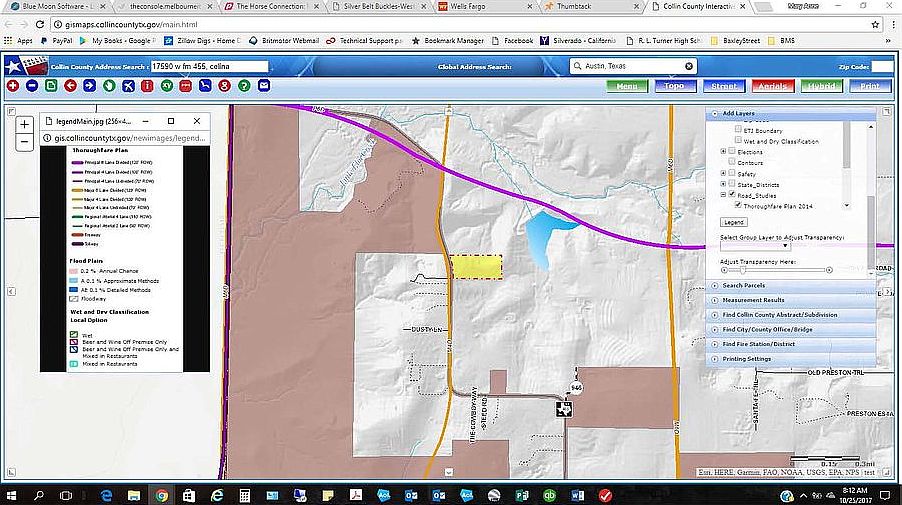Open the red Google street-view icon

click(224, 86)
